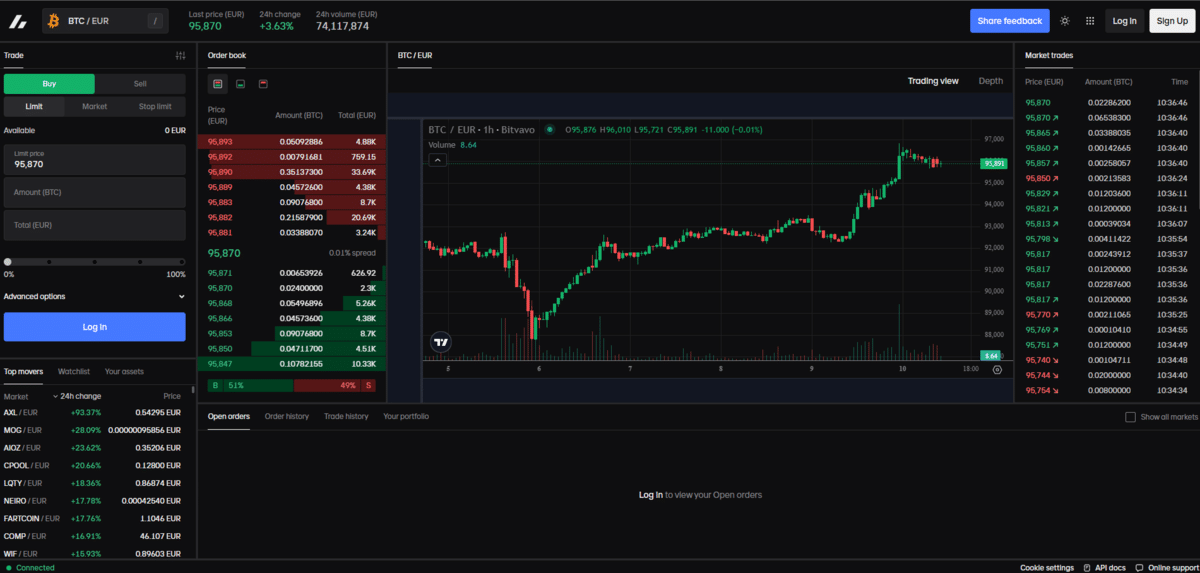Viewport: 1200px width, 573px height.
Task: Show combined bids and asks order book view
Action: [218, 84]
